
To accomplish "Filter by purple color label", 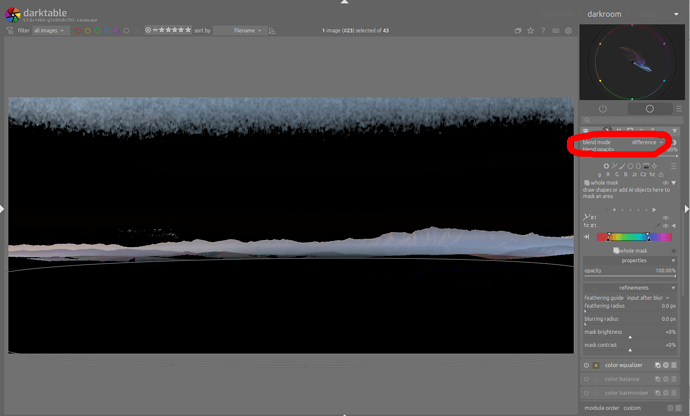I will tap(117, 31).
